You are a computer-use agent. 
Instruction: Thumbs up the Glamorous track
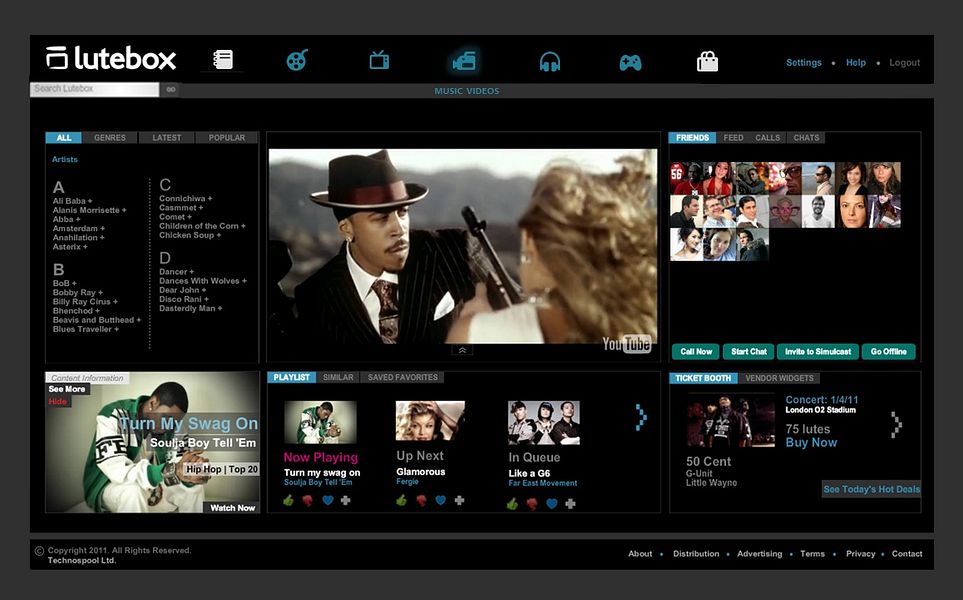[x=402, y=501]
